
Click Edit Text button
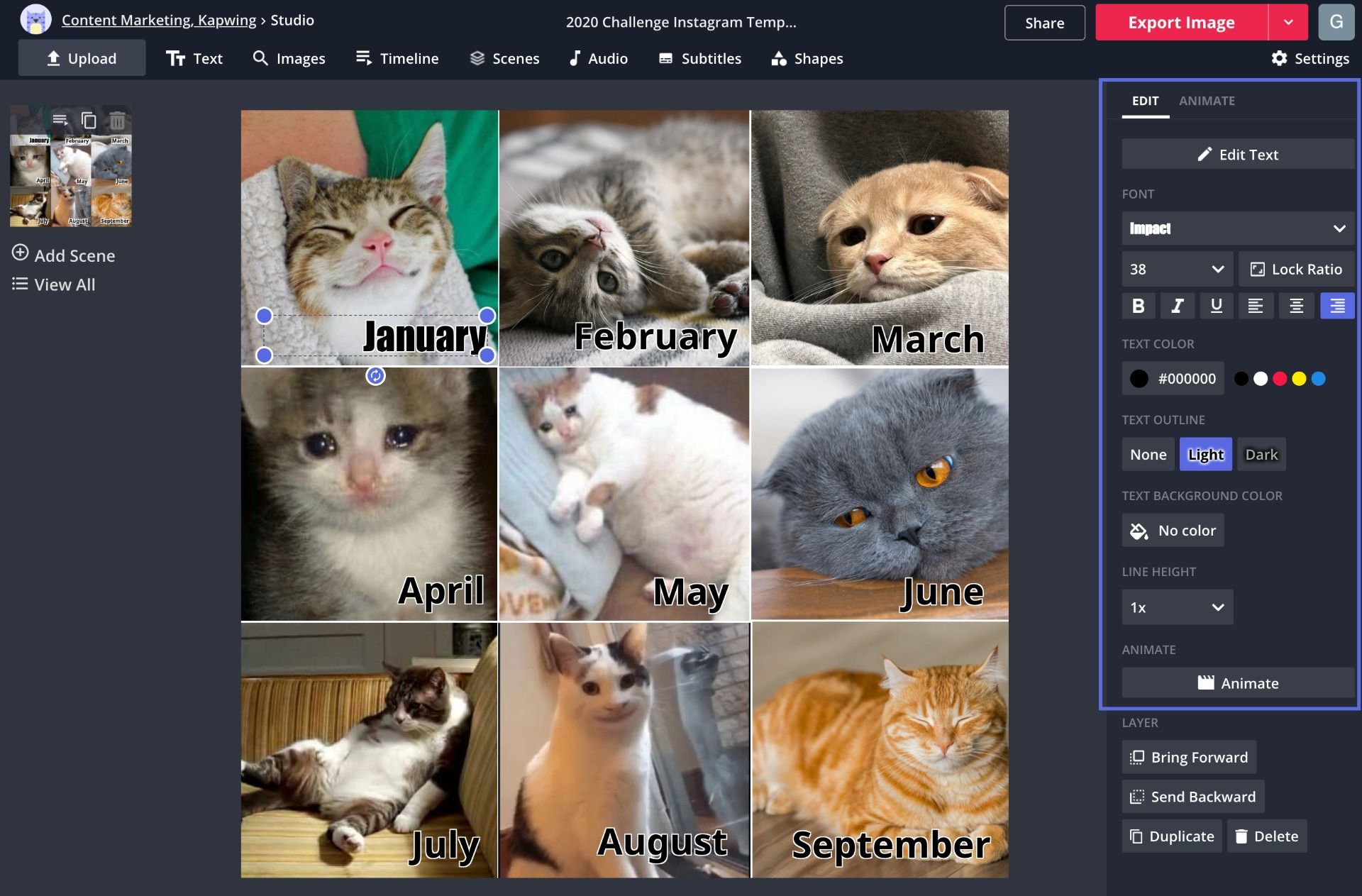[1237, 155]
